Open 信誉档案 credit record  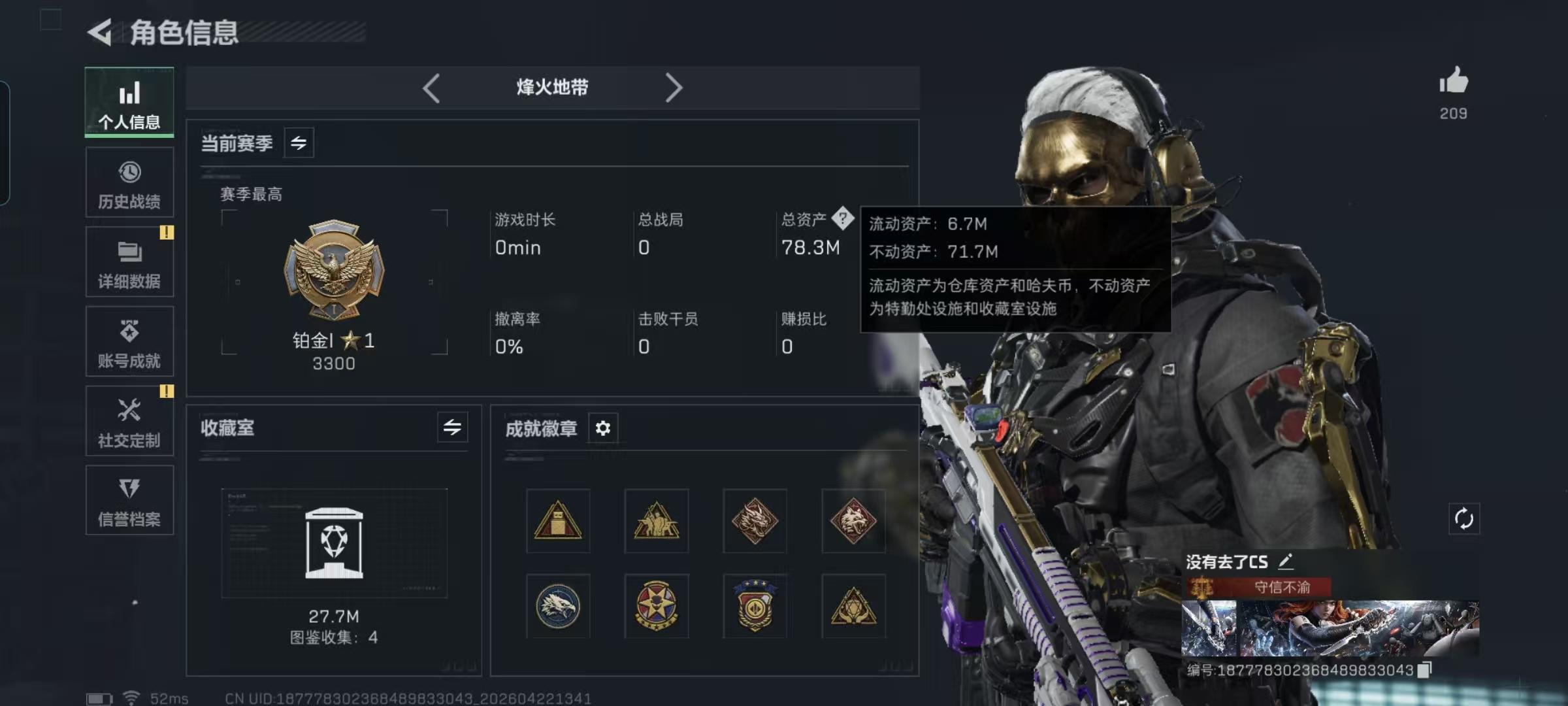[129, 500]
